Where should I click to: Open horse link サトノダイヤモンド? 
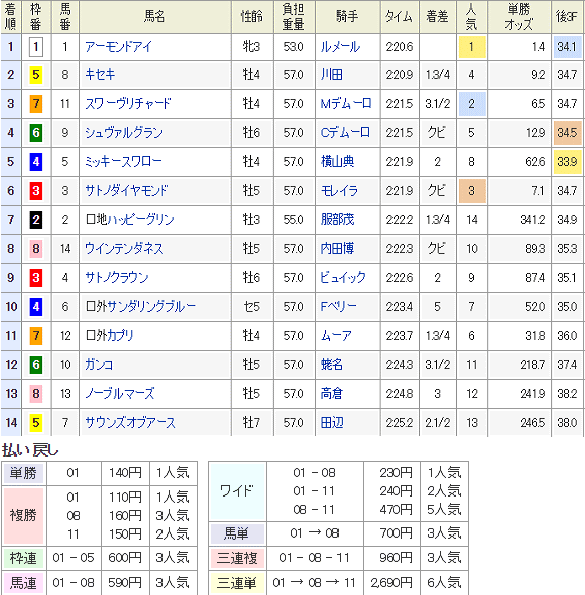tap(126, 190)
